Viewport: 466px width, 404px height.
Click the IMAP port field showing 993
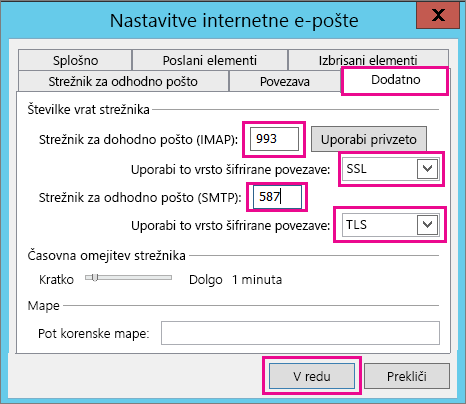274,139
